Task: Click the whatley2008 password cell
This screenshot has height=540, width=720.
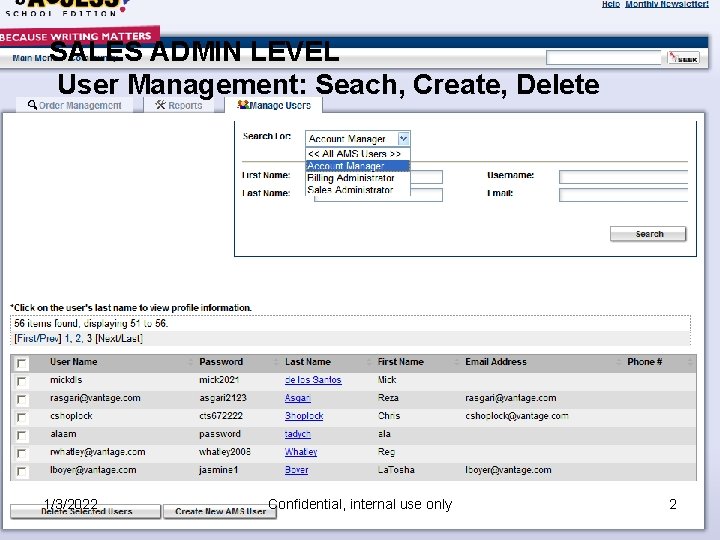Action: [225, 452]
